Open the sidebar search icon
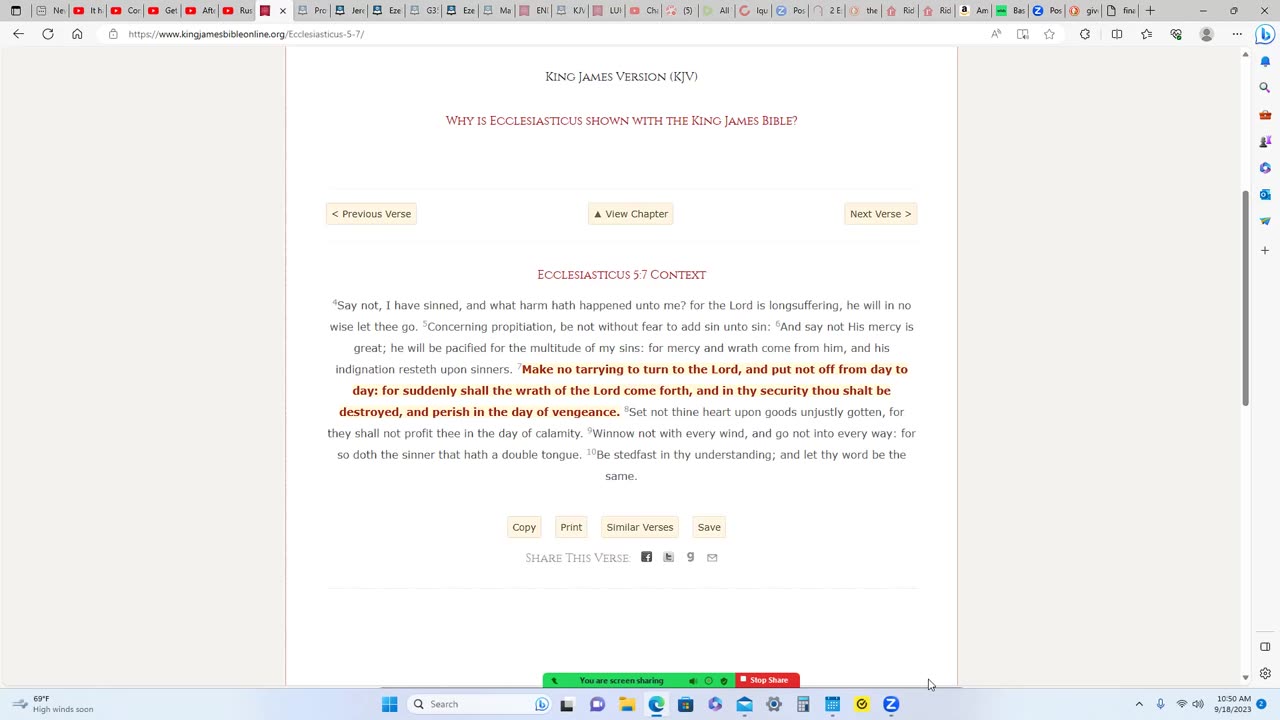Screen dimensions: 1280x720 (x=1265, y=88)
